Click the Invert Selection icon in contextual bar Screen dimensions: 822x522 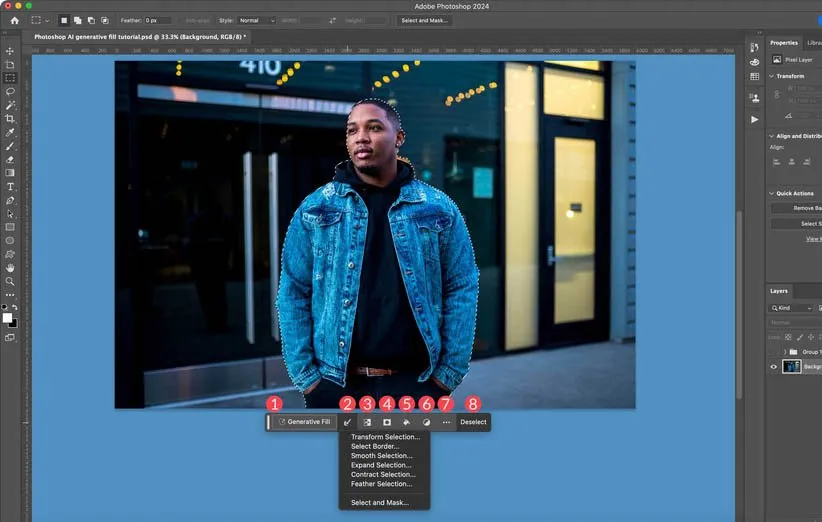click(x=367, y=422)
